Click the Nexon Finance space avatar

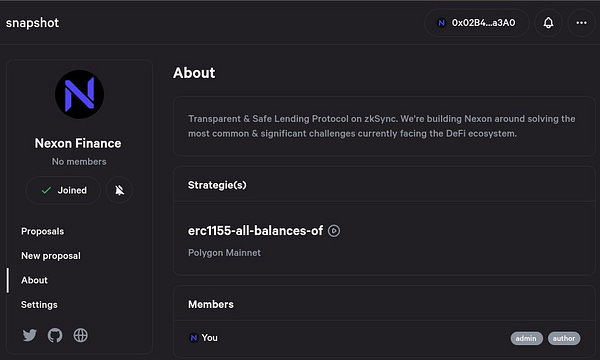[x=80, y=94]
